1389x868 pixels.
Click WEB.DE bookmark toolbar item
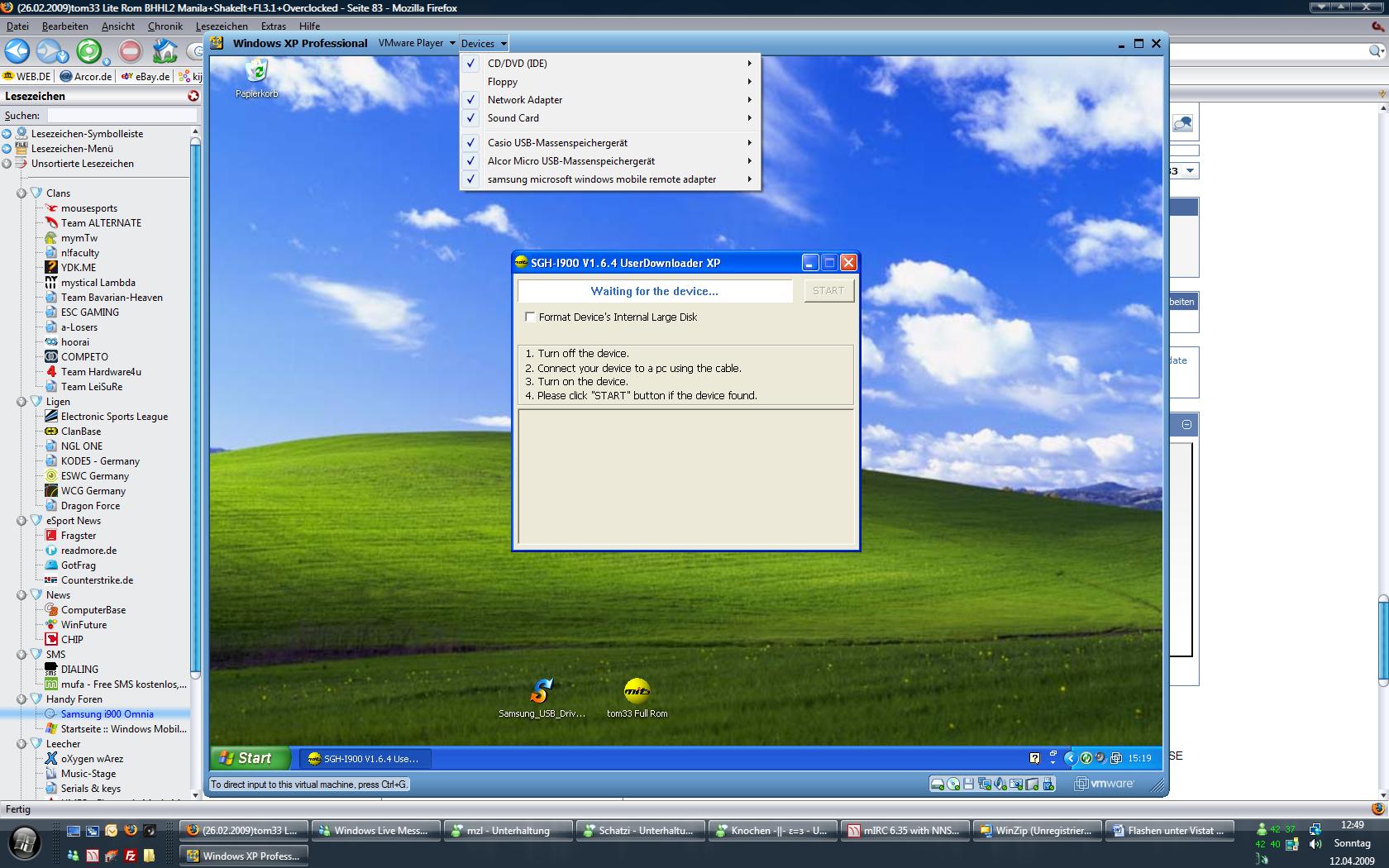click(x=26, y=77)
